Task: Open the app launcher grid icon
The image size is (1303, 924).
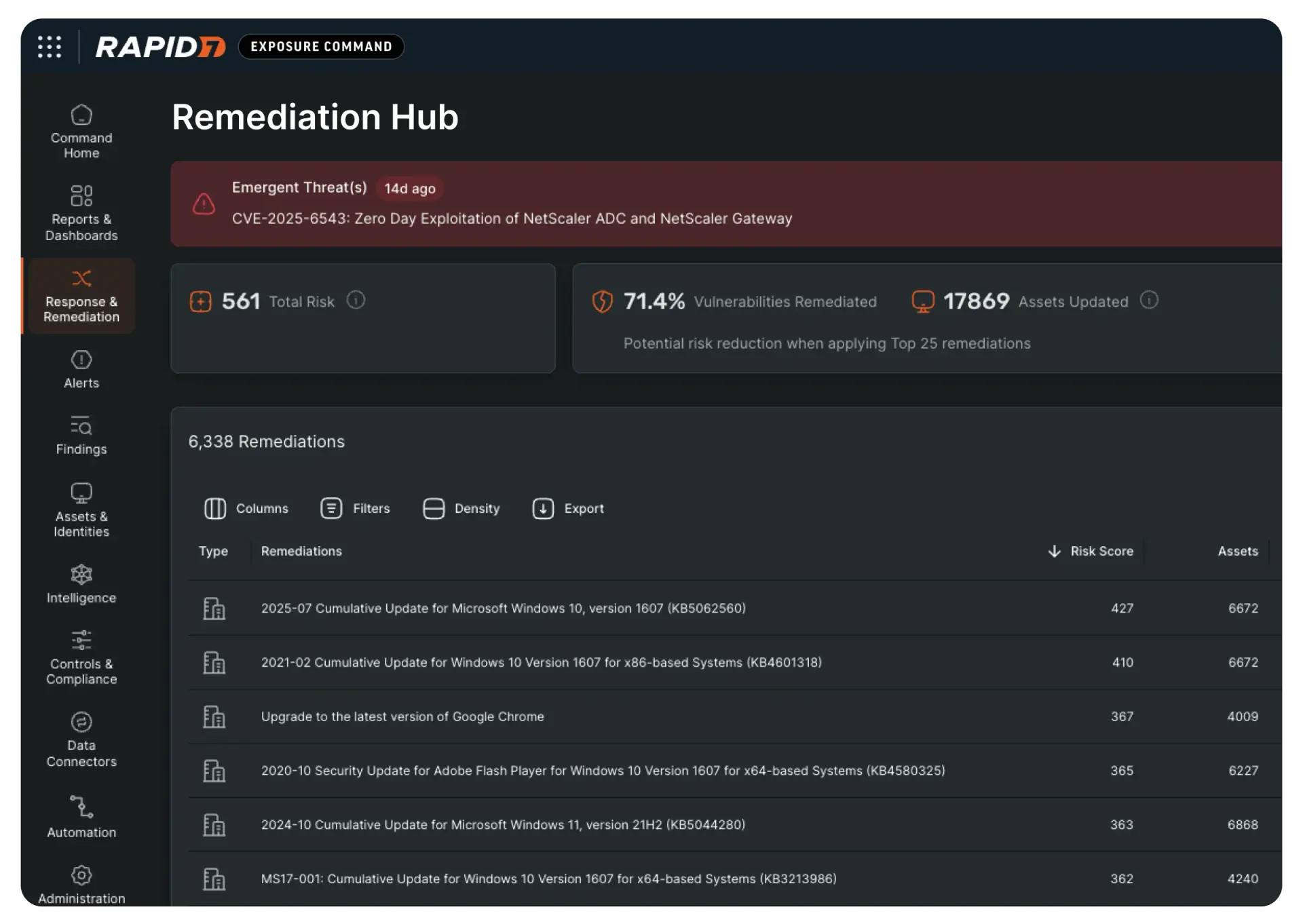Action: pos(50,47)
